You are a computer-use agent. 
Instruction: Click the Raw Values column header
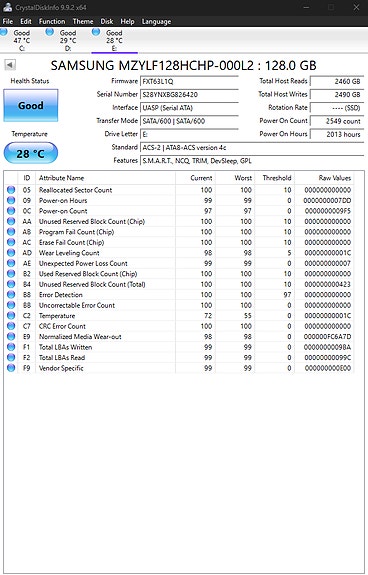324,178
